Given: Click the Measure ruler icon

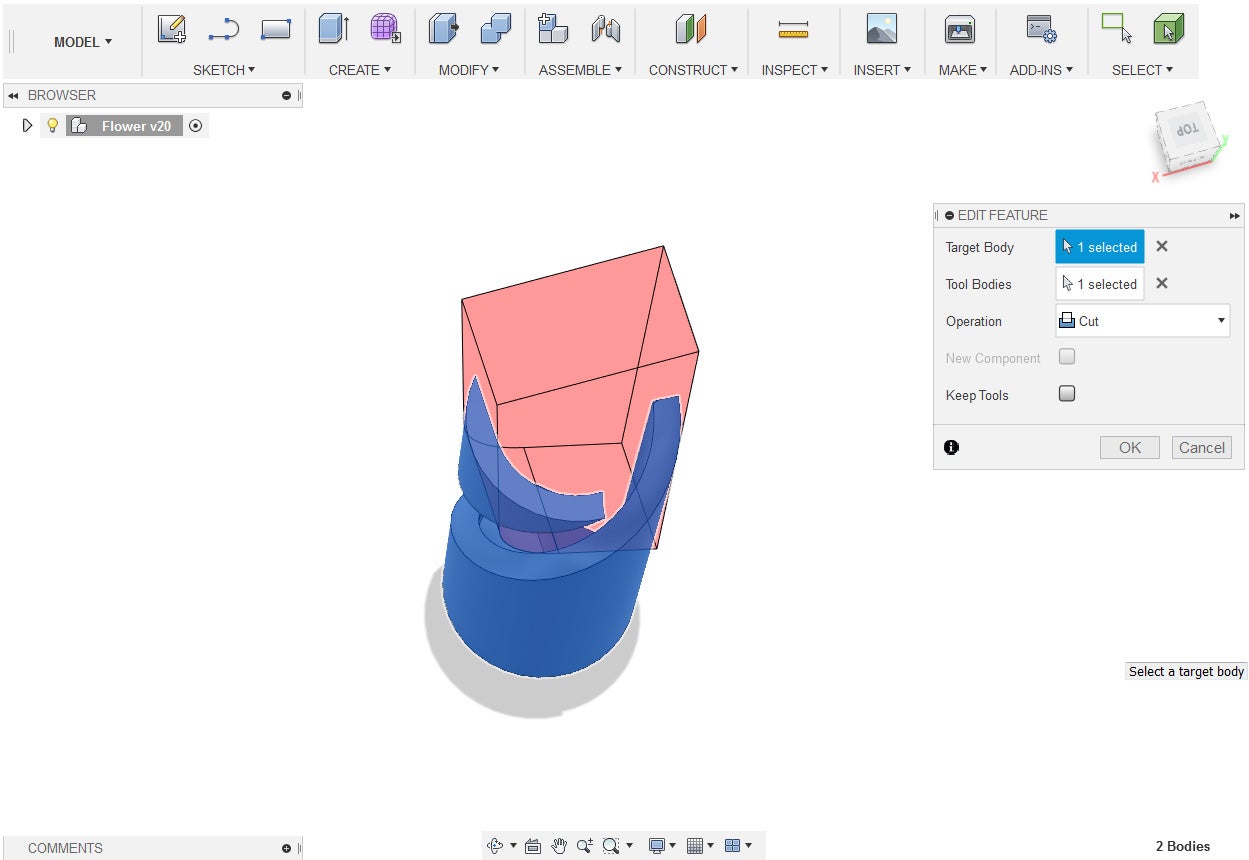Looking at the screenshot, I should coord(793,31).
